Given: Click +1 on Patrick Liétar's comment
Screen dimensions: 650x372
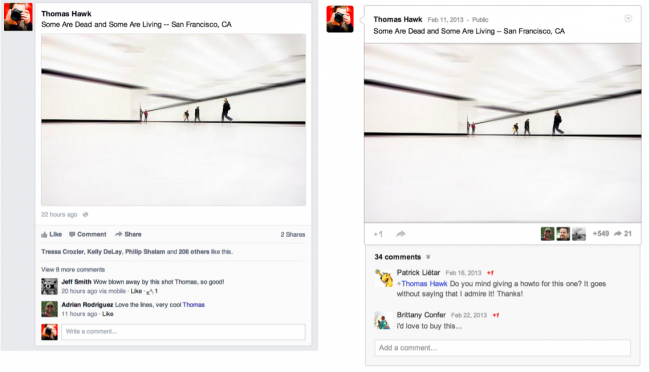Looking at the screenshot, I should (490, 273).
